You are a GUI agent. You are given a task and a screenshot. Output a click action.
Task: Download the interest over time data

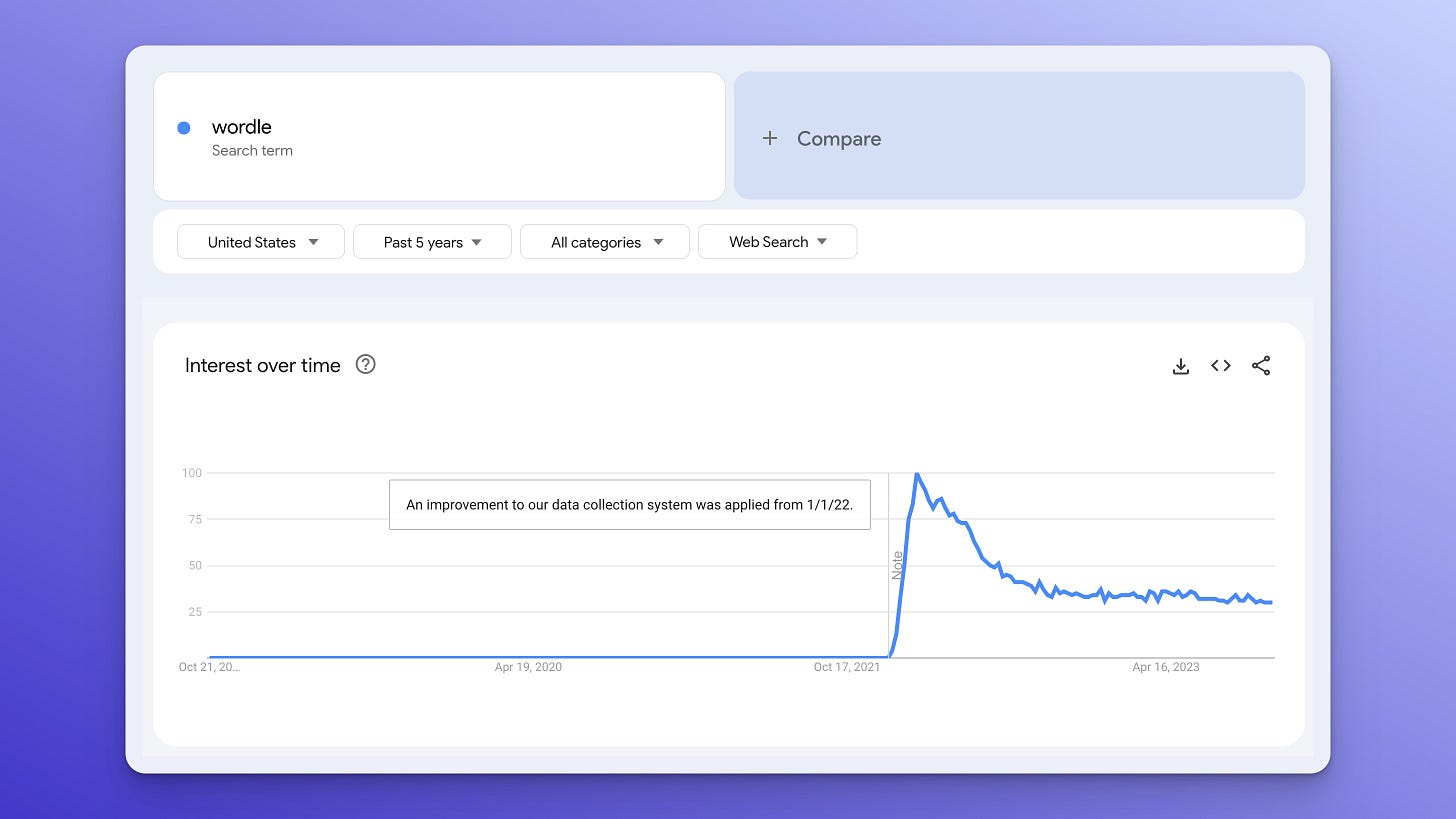[1180, 366]
